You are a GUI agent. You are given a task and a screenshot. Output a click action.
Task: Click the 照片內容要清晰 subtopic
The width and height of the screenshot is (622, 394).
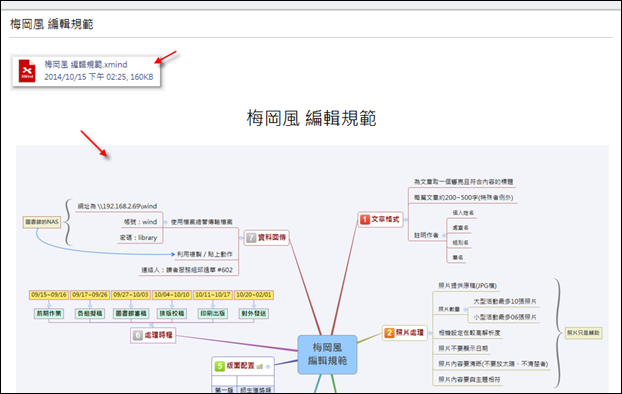pos(493,364)
